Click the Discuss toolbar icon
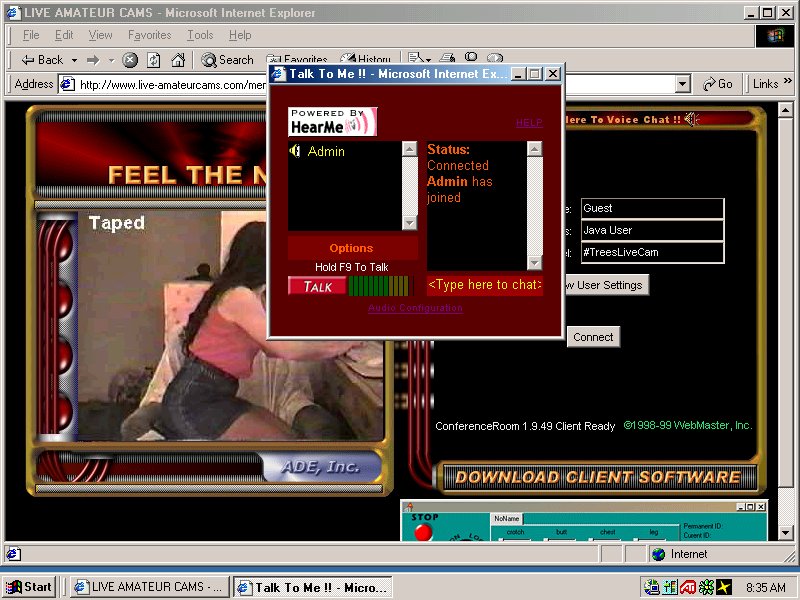 [495, 58]
